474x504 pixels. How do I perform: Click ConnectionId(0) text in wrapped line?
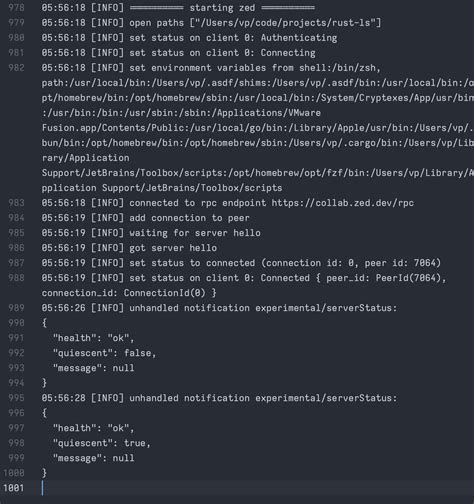tap(164, 293)
